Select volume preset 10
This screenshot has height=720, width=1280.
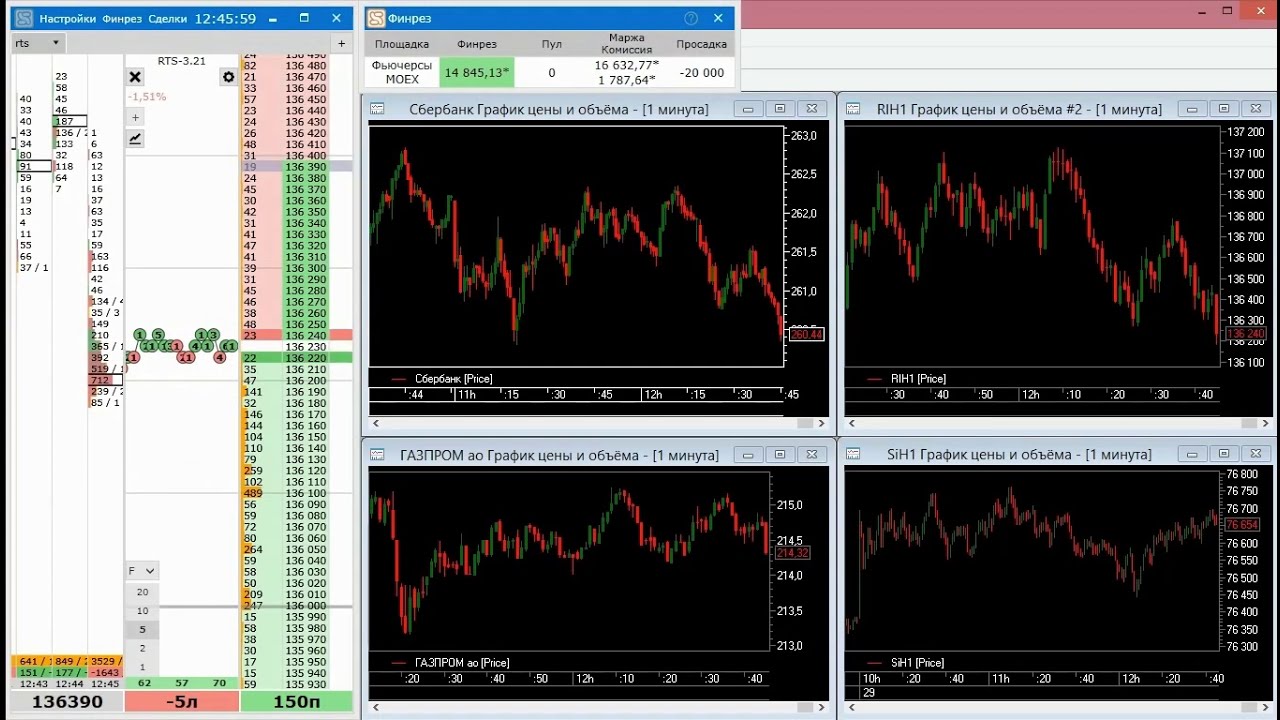142,611
